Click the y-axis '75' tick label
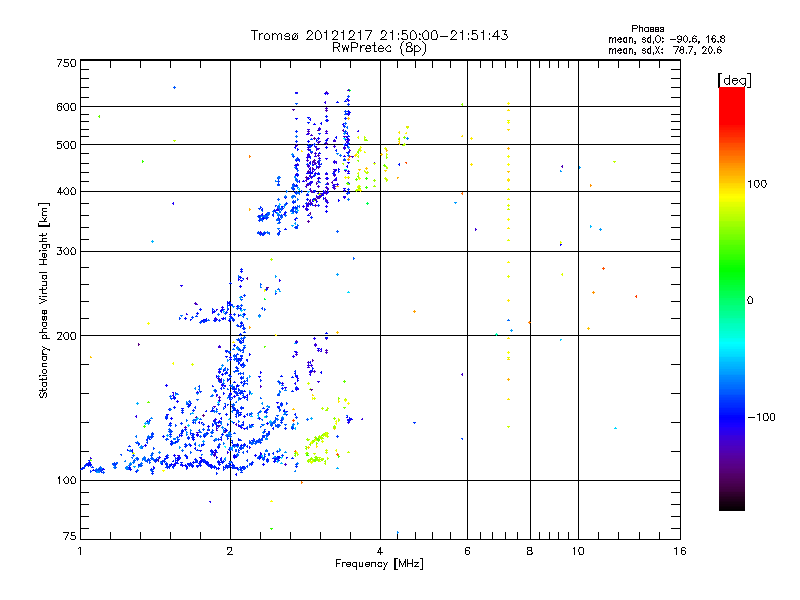The width and height of the screenshot is (800, 600). click(70, 536)
